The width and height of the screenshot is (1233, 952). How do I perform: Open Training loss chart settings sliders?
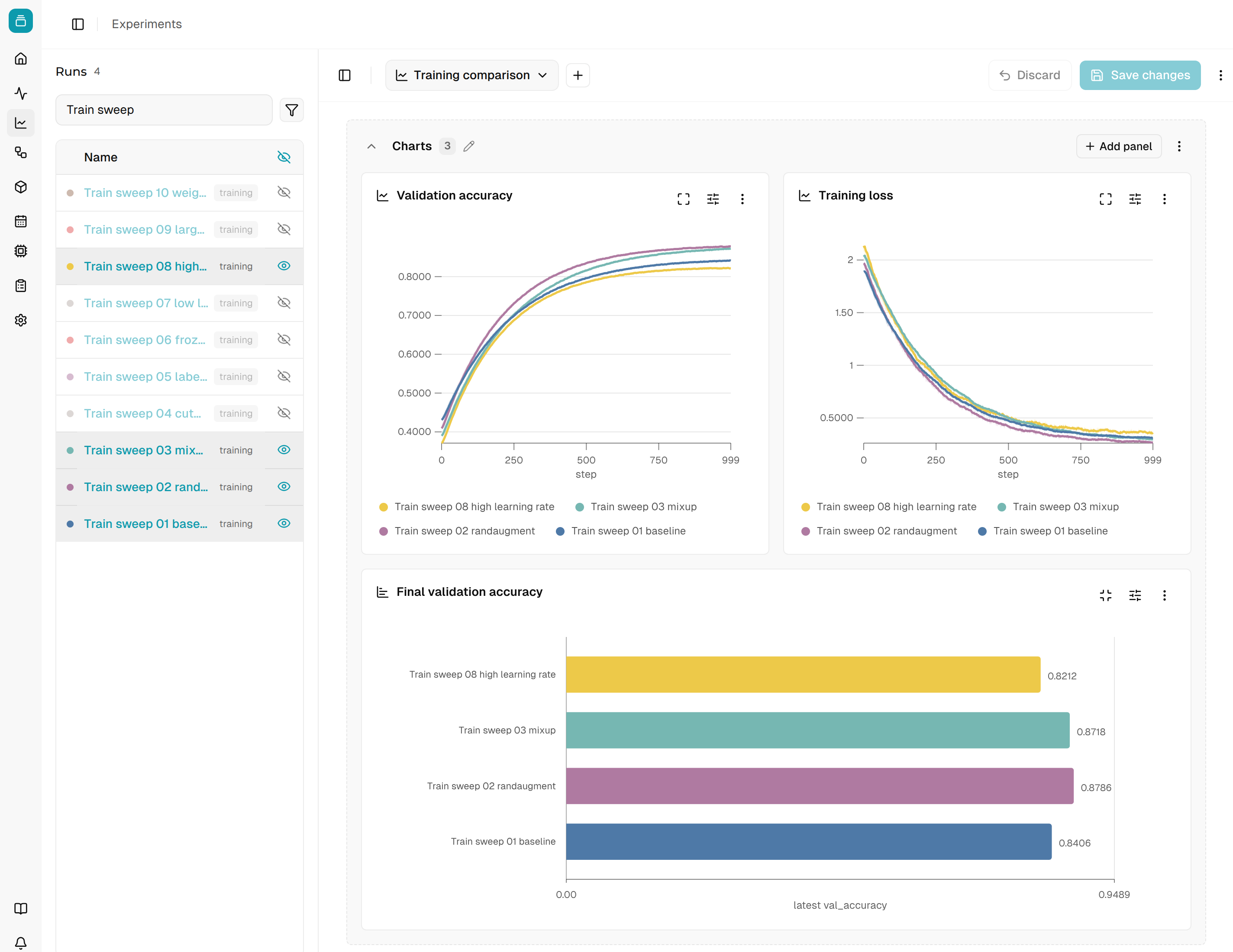(1135, 199)
